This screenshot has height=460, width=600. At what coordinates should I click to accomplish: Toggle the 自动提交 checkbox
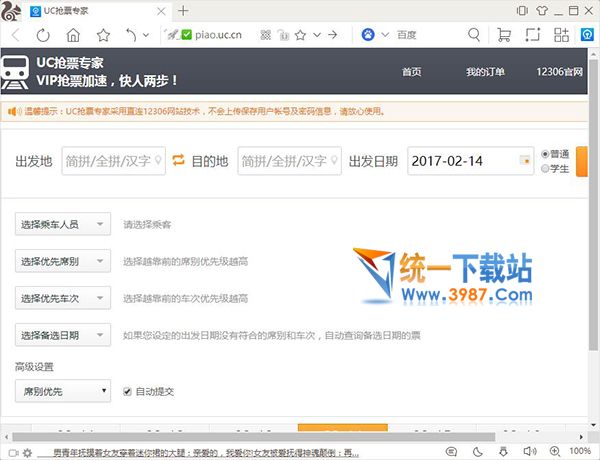127,391
